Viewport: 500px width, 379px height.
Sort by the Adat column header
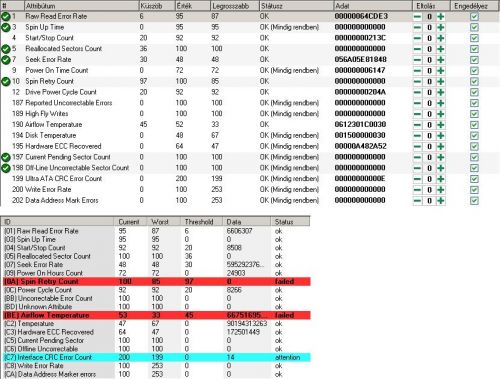pyautogui.click(x=373, y=6)
